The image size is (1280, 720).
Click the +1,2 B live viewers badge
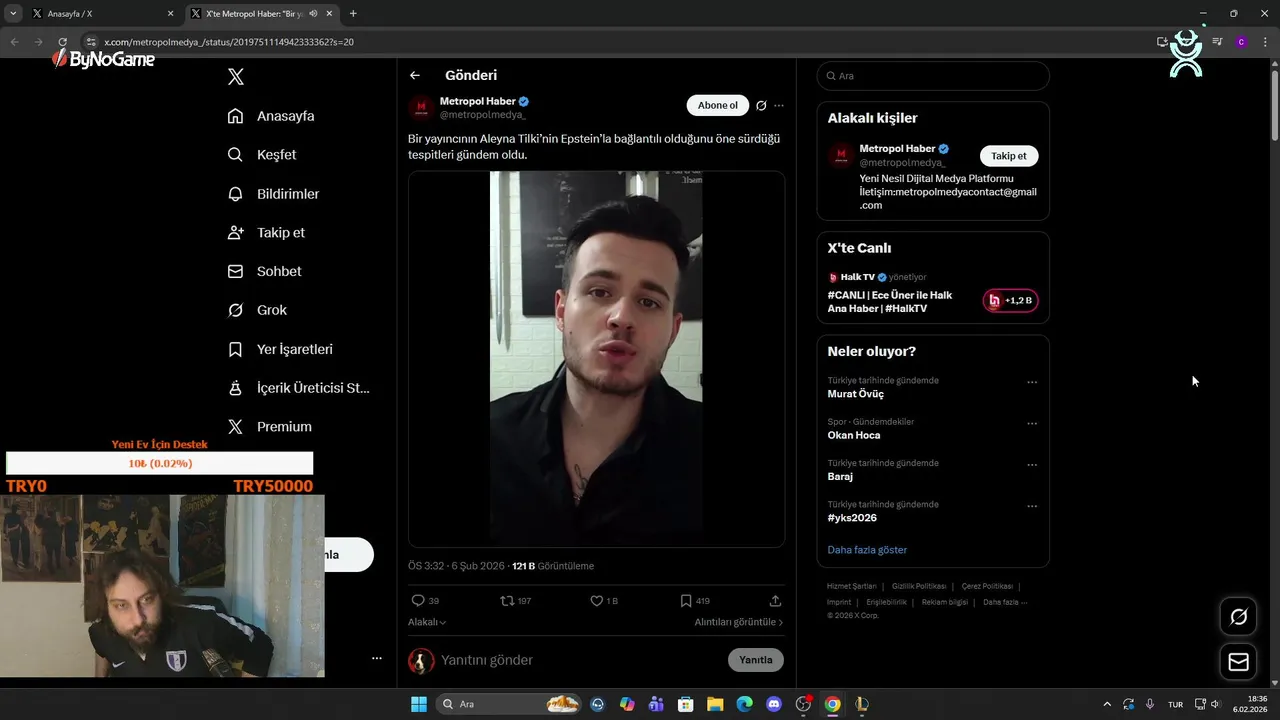pos(1010,301)
